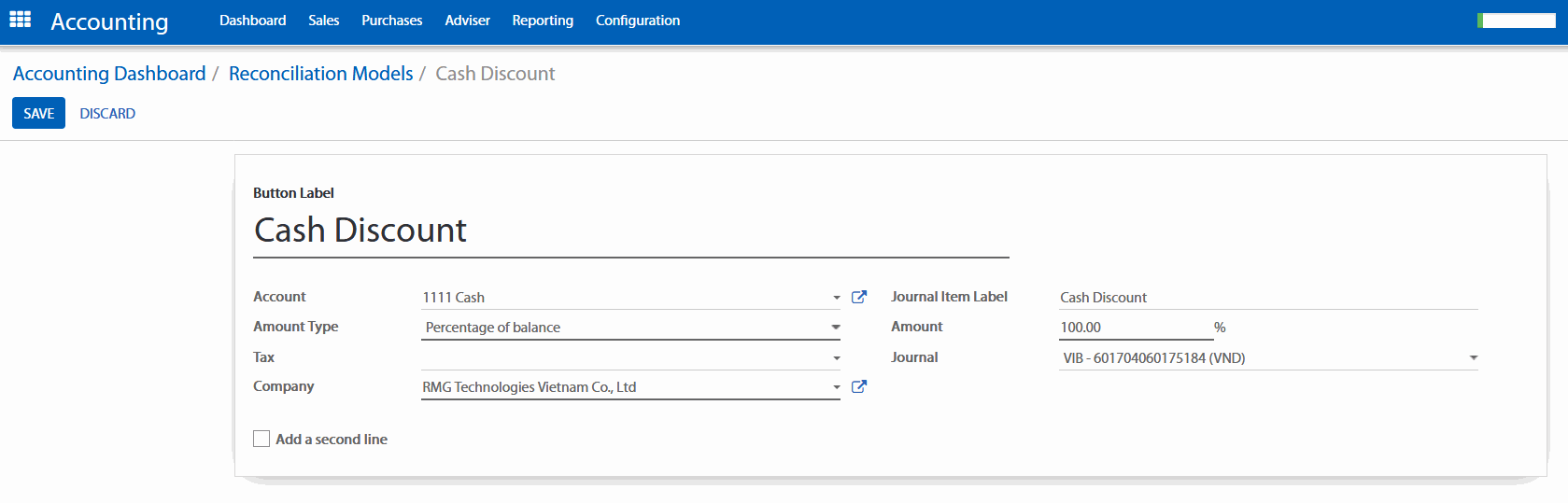Open the Configuration menu
This screenshot has height=503, width=1568.
[x=637, y=21]
